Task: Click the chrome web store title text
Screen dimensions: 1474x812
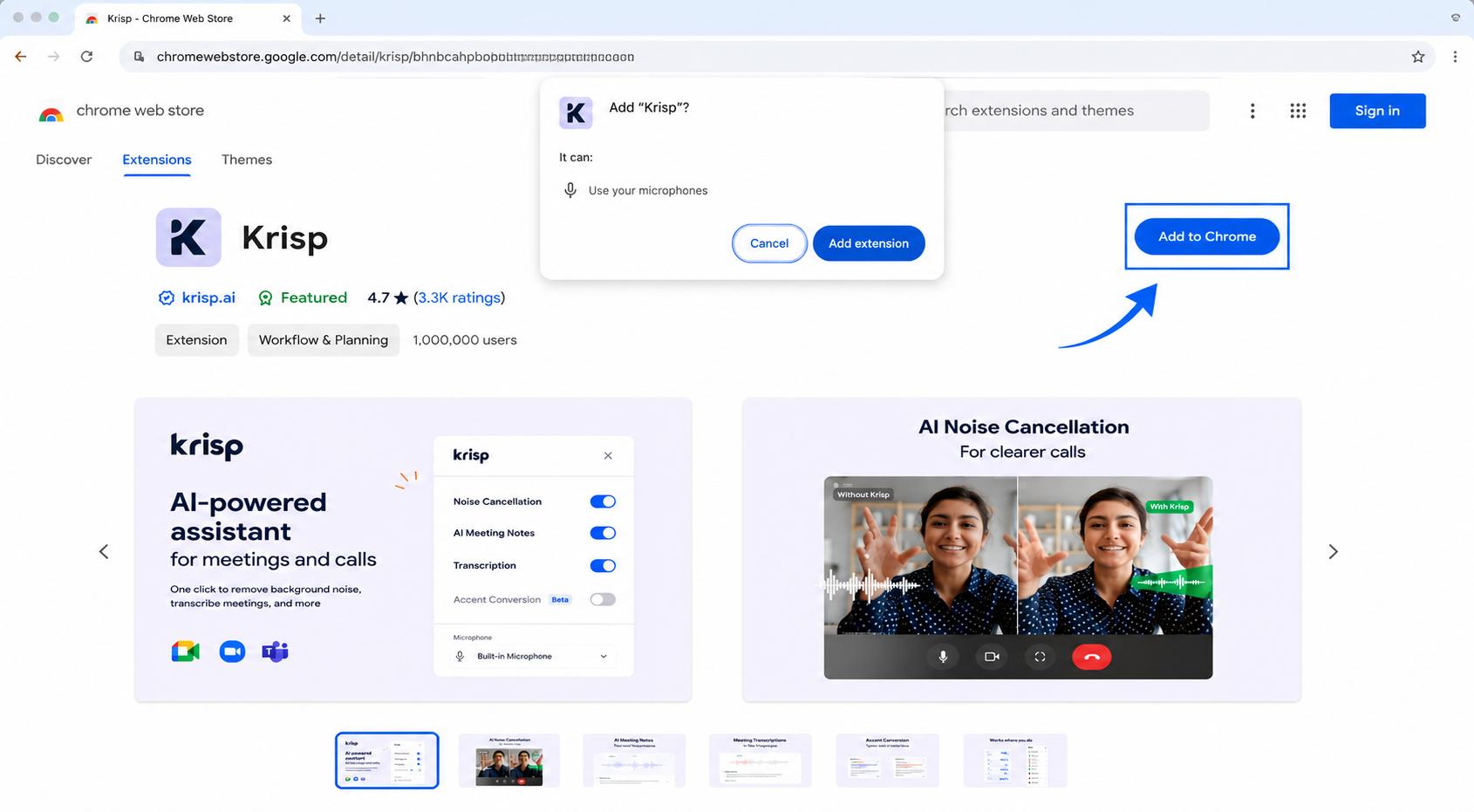Action: pyautogui.click(x=140, y=111)
